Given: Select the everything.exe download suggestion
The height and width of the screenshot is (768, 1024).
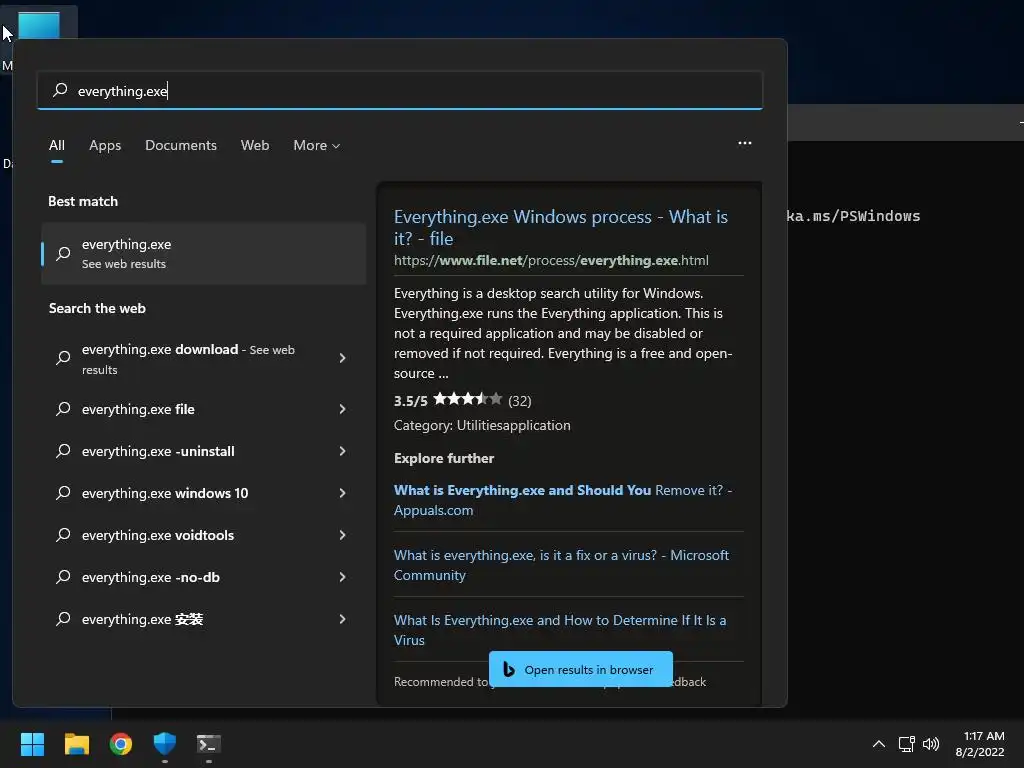Looking at the screenshot, I should [188, 359].
